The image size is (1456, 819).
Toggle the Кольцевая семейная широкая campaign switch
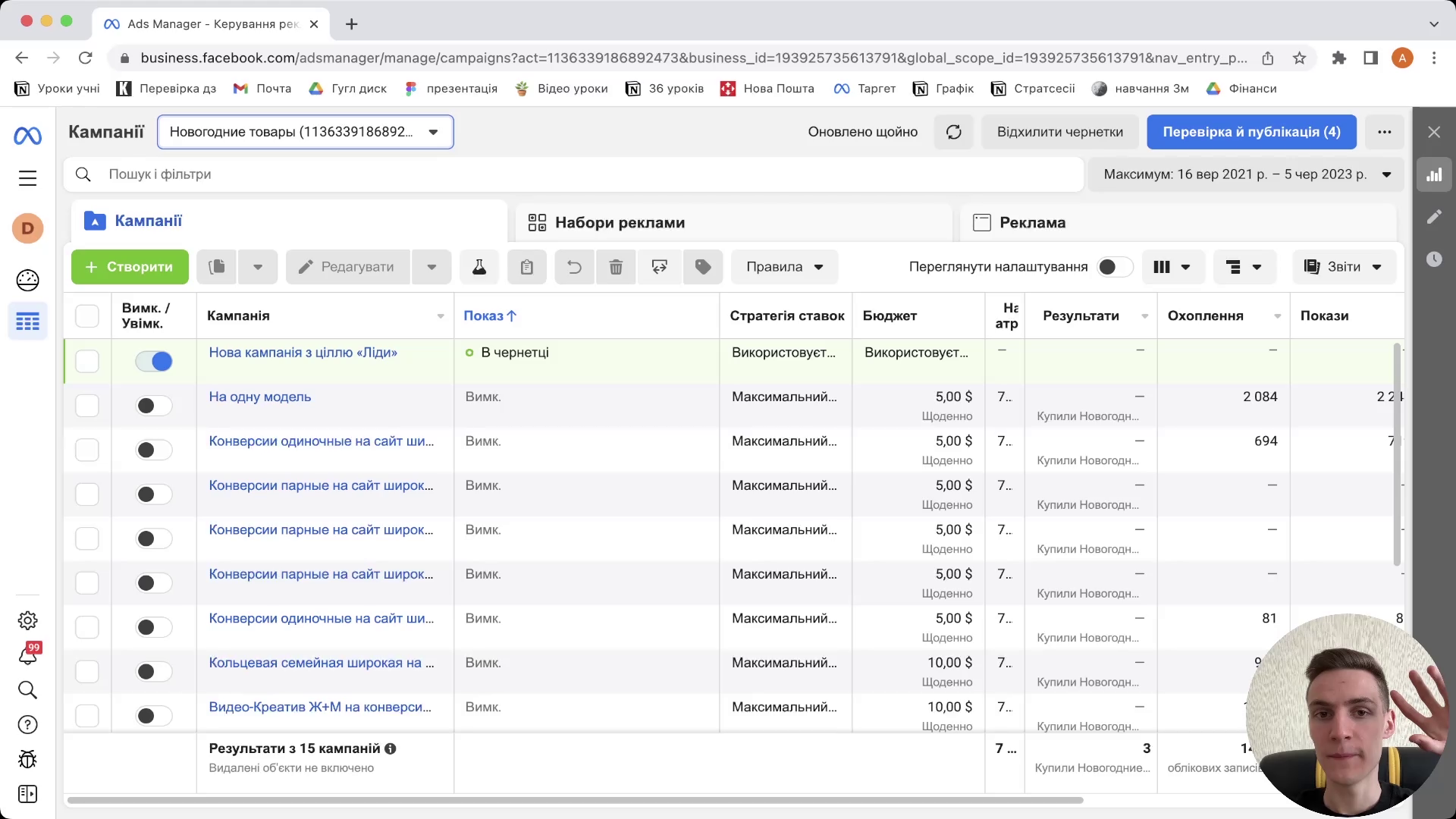coord(154,672)
